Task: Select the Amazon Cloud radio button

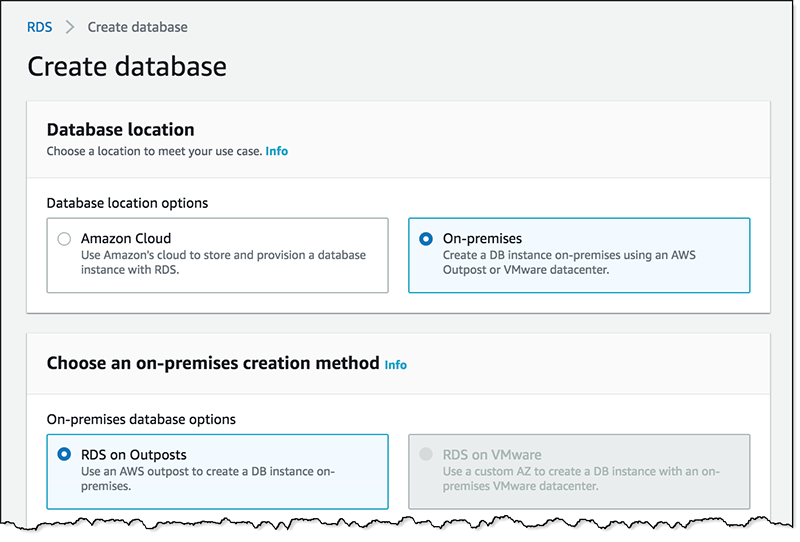Action: click(x=64, y=239)
